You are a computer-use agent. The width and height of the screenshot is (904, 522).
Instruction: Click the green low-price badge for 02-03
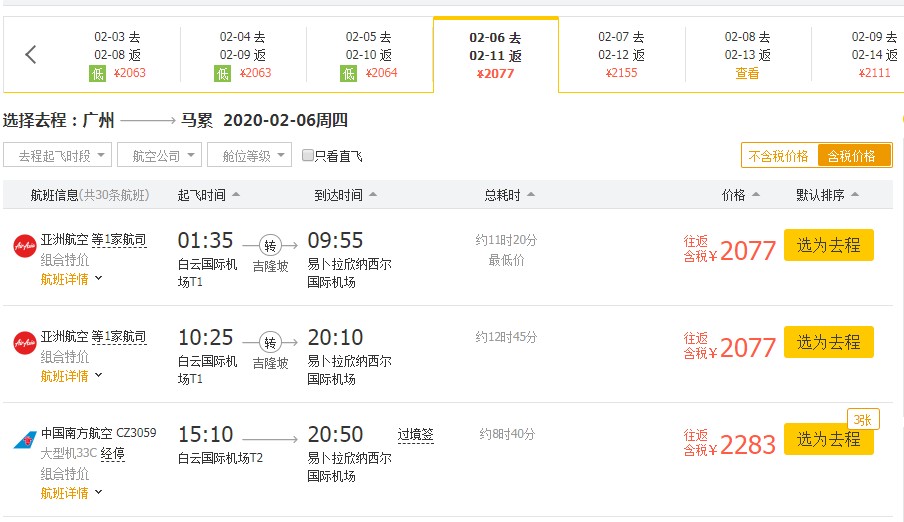point(97,73)
